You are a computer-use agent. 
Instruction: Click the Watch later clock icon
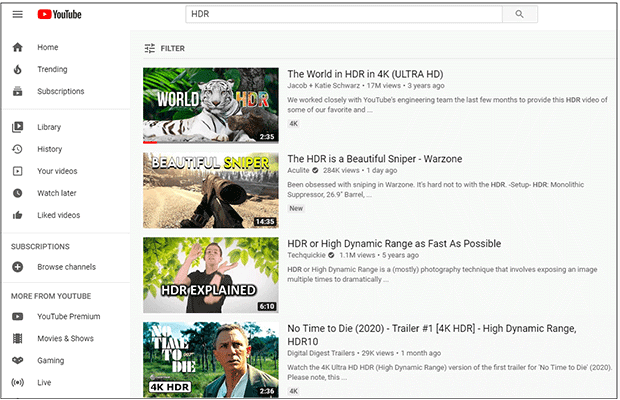[17, 193]
